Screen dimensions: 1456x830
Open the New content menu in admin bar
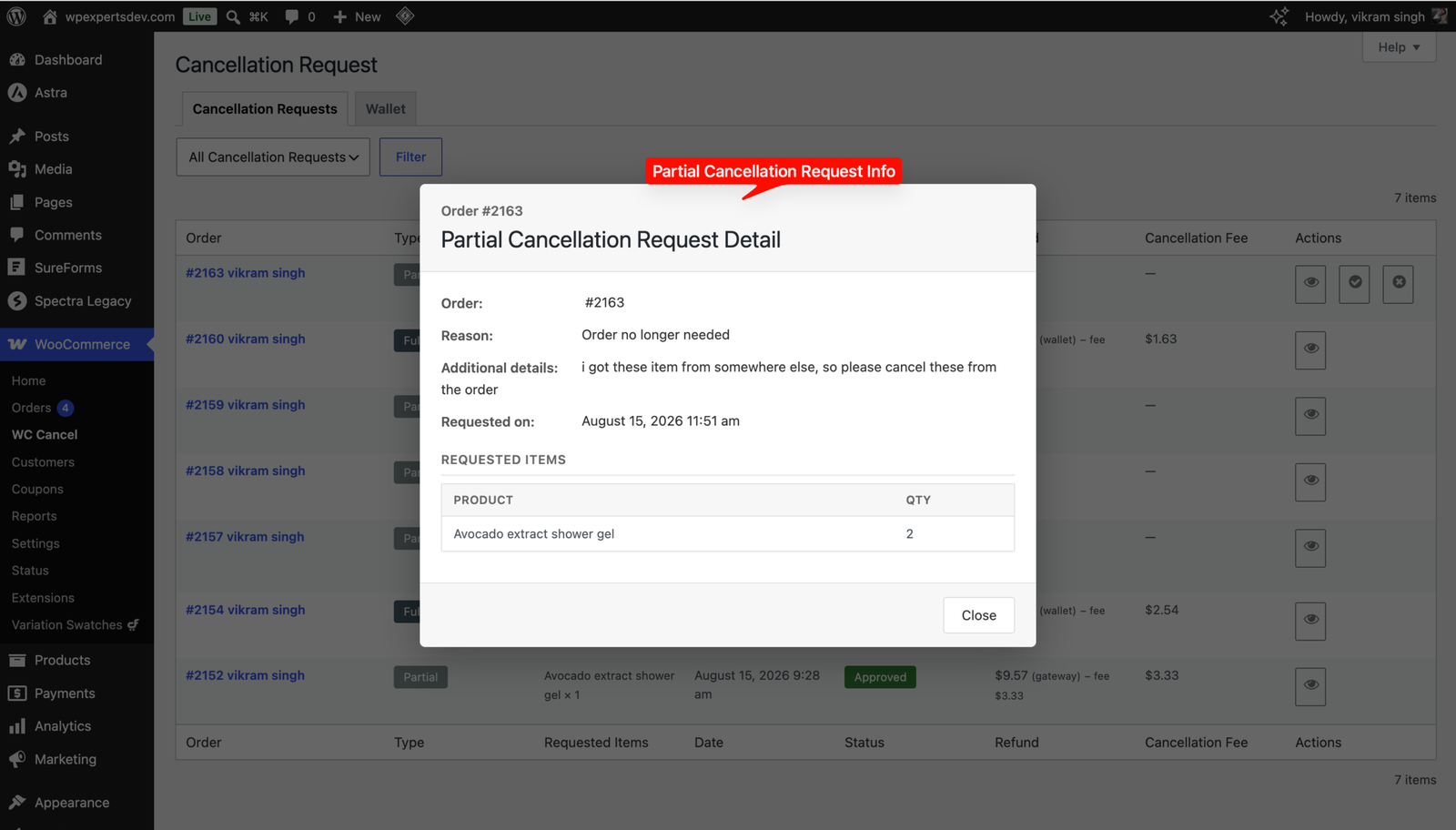click(x=357, y=16)
